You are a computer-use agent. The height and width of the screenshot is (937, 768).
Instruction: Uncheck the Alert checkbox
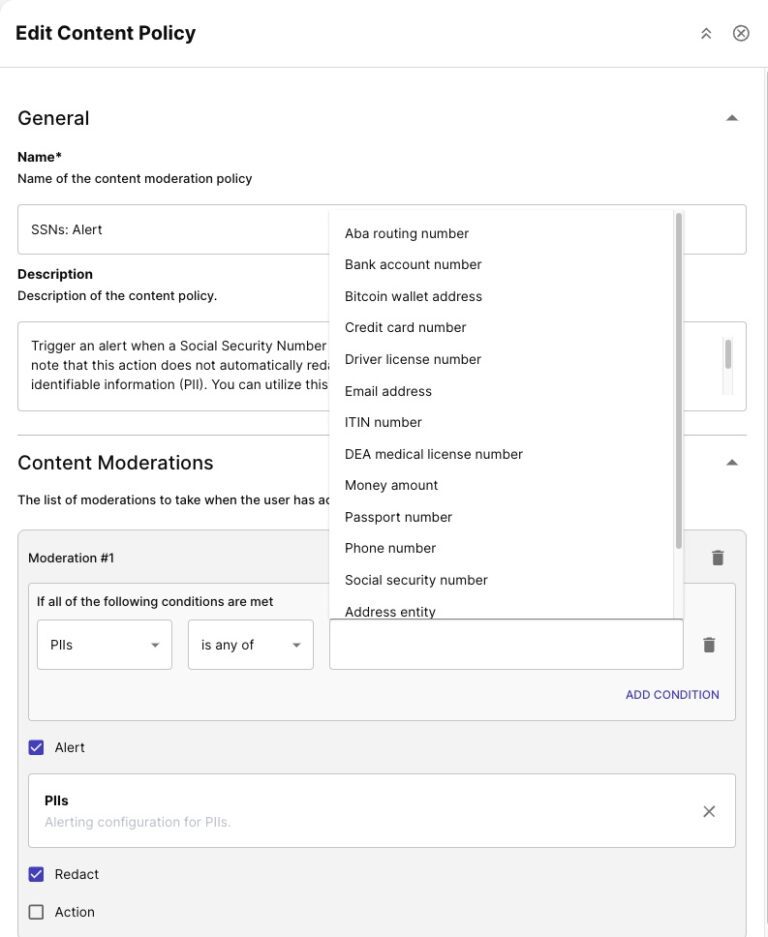(37, 747)
